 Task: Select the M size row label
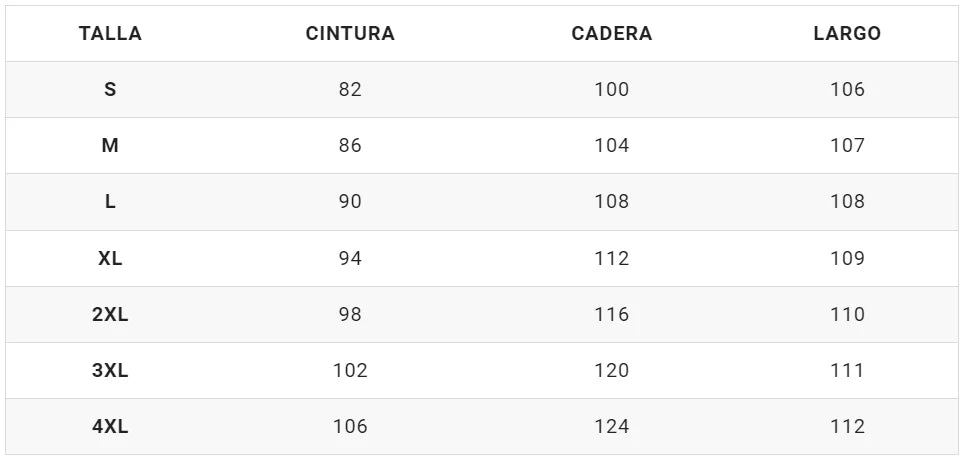point(110,145)
